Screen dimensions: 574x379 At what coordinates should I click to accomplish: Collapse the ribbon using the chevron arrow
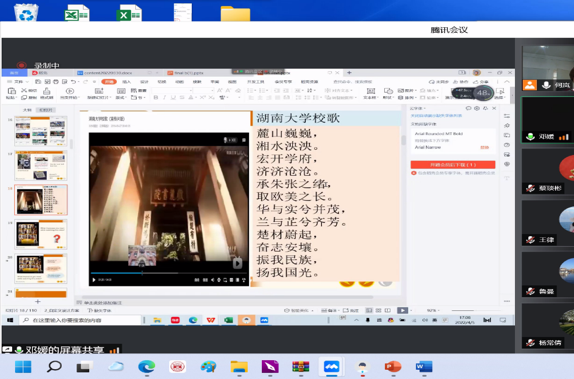pos(507,82)
